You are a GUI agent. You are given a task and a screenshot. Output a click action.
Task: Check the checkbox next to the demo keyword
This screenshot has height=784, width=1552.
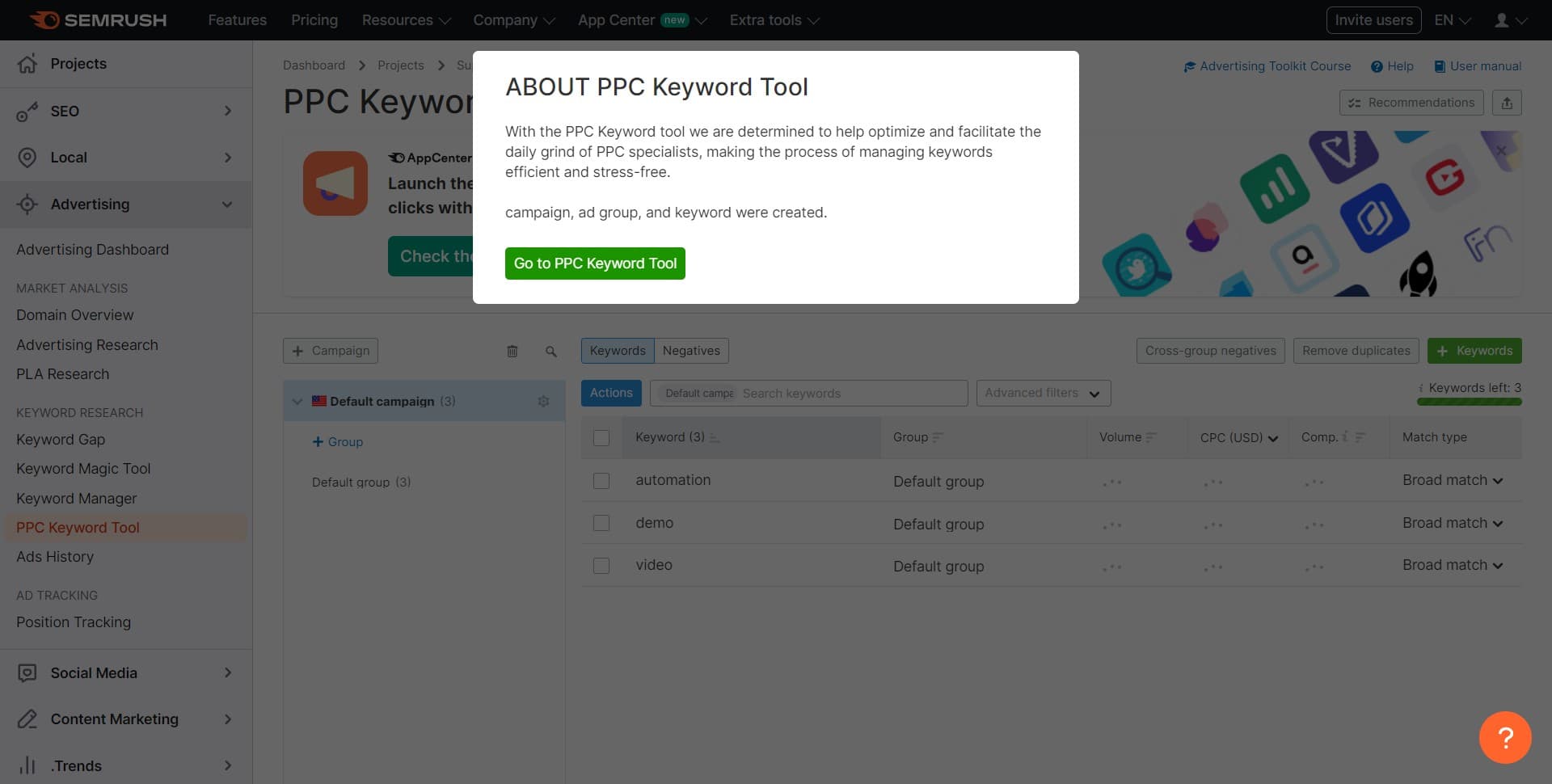[601, 522]
